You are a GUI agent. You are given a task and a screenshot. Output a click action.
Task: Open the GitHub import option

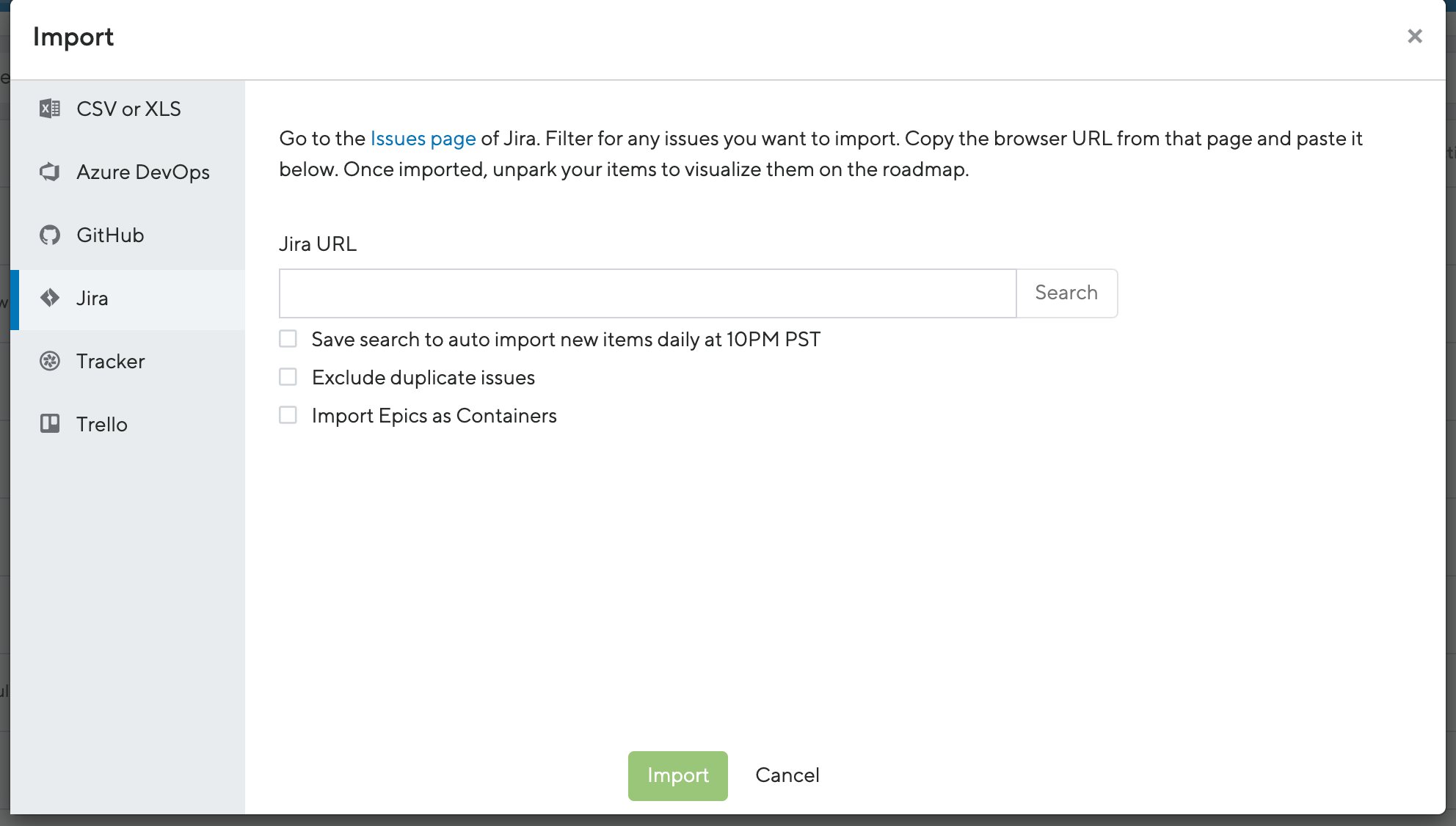(110, 235)
